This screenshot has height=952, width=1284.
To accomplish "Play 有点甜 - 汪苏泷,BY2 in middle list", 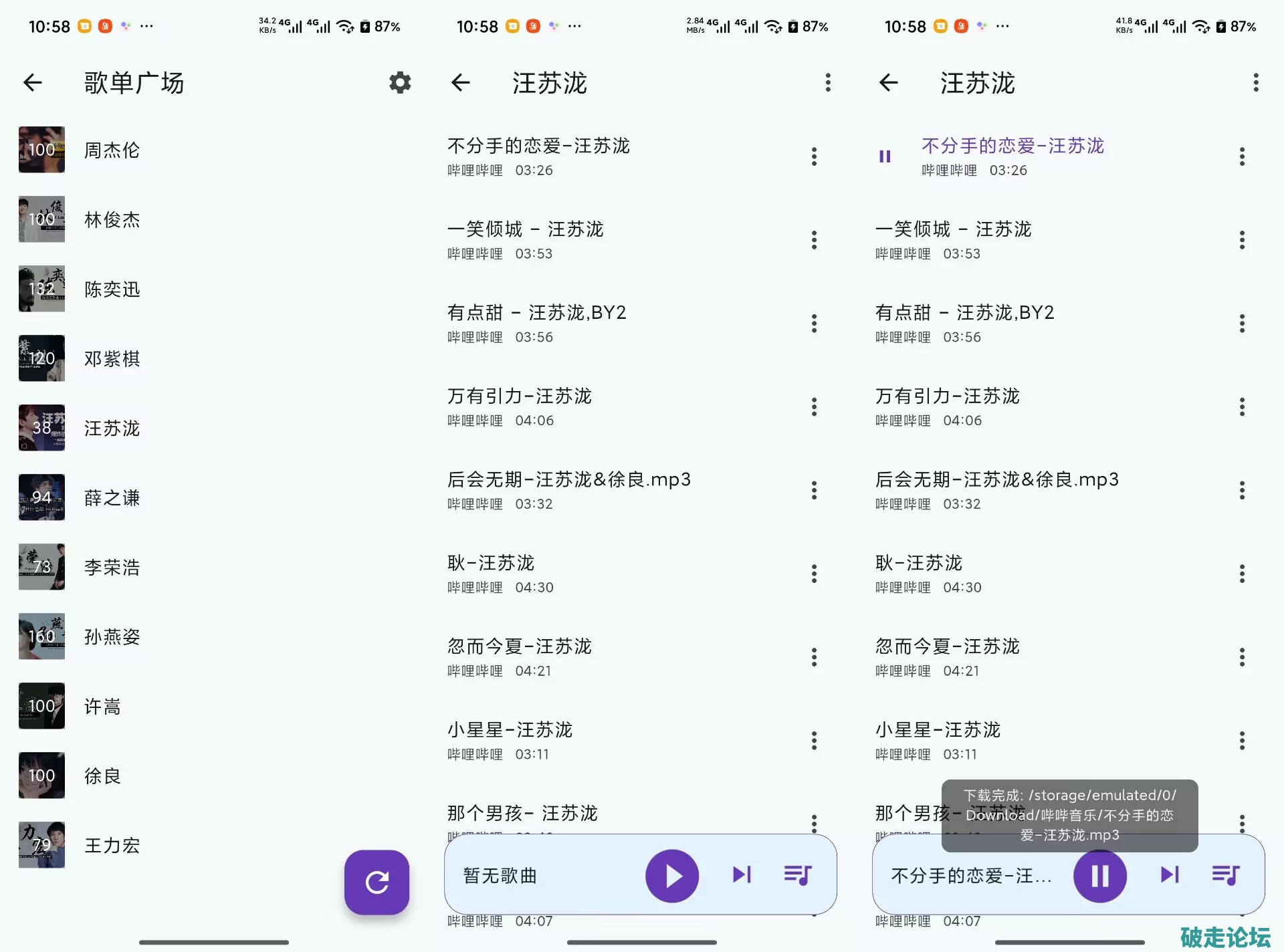I will (537, 313).
